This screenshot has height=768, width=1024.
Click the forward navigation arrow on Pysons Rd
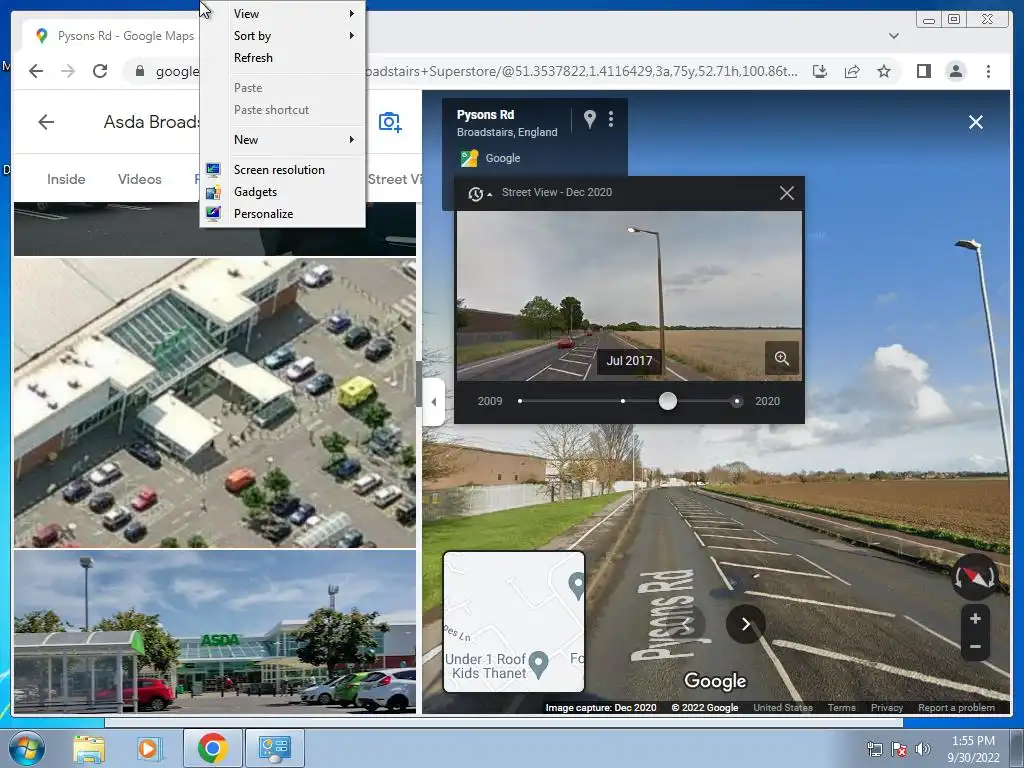(746, 624)
